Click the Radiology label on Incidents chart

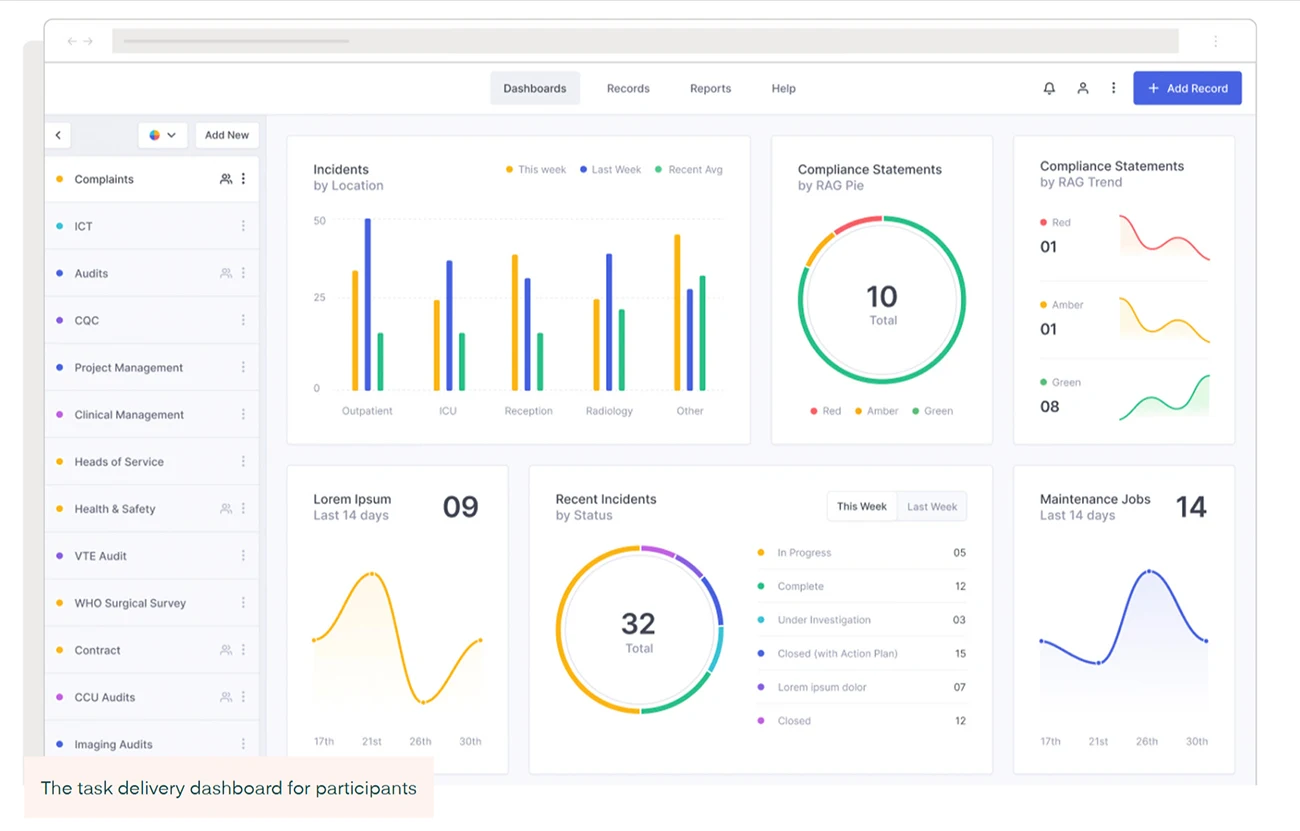[609, 411]
